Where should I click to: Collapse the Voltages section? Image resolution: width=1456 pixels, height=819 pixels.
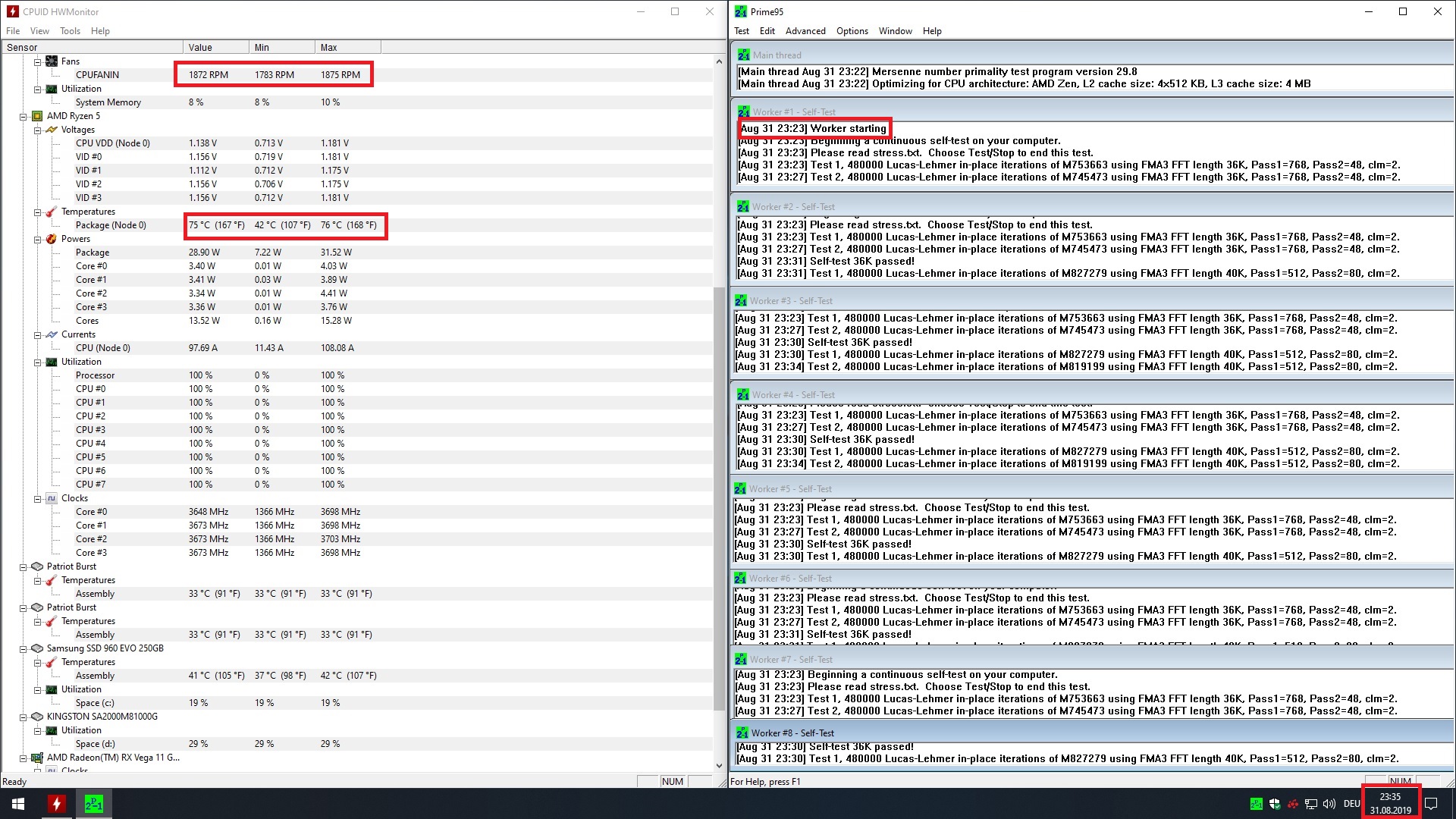point(37,130)
